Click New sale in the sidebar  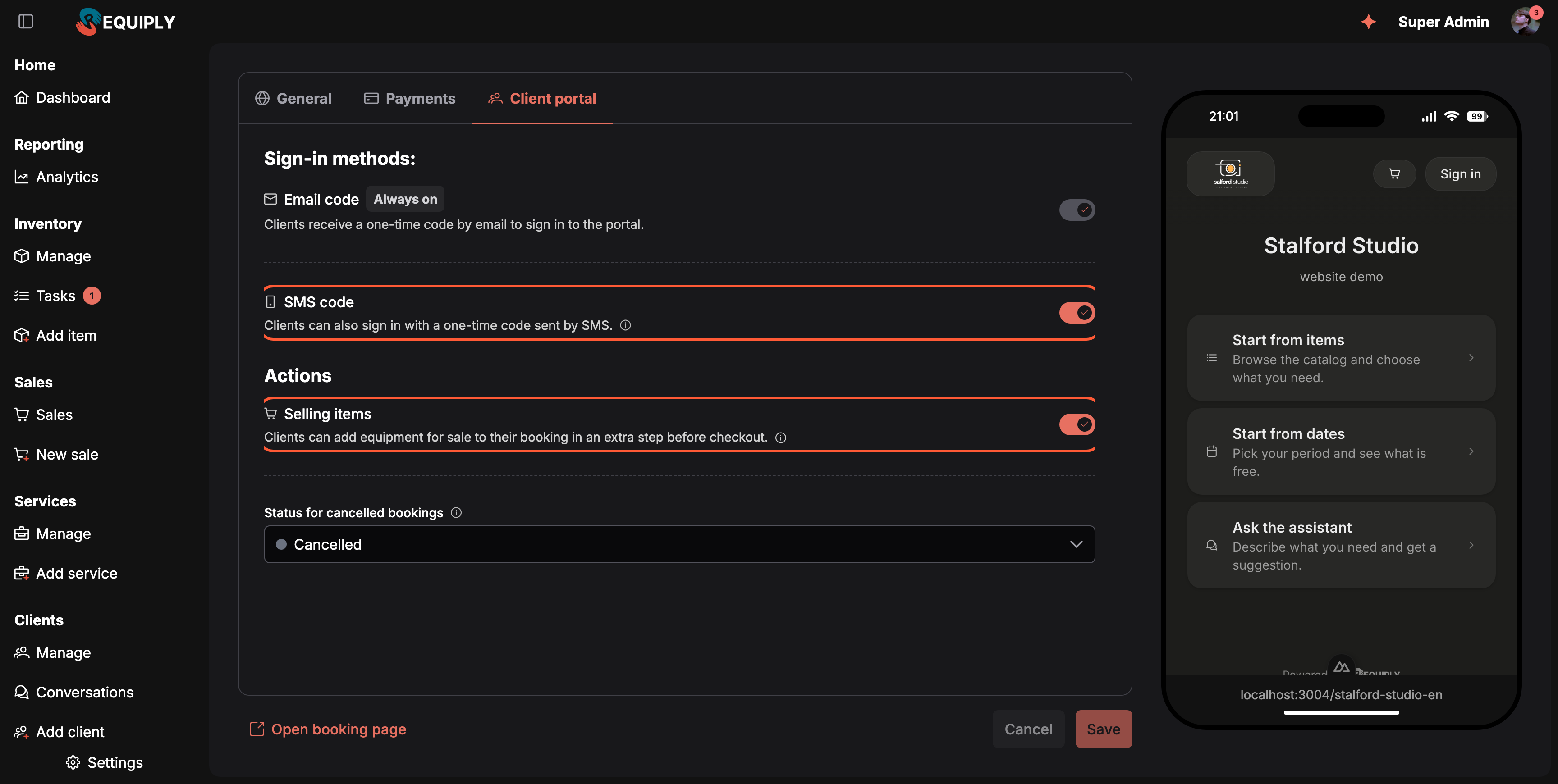56,455
